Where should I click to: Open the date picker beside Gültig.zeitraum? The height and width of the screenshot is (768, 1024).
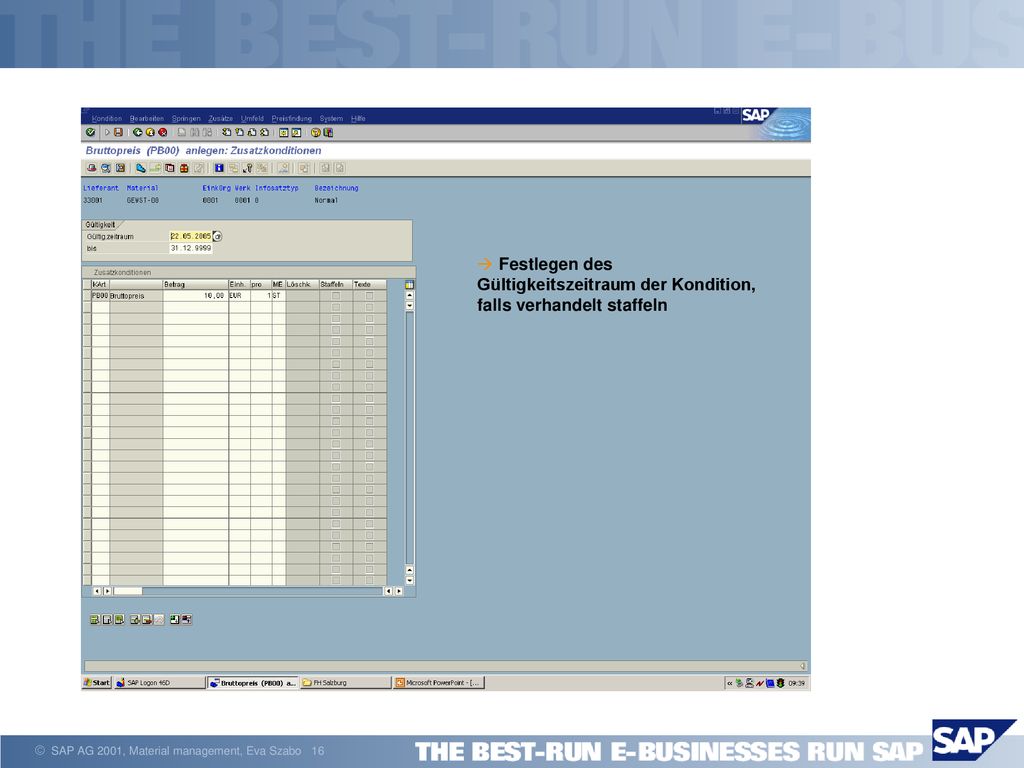pyautogui.click(x=217, y=236)
